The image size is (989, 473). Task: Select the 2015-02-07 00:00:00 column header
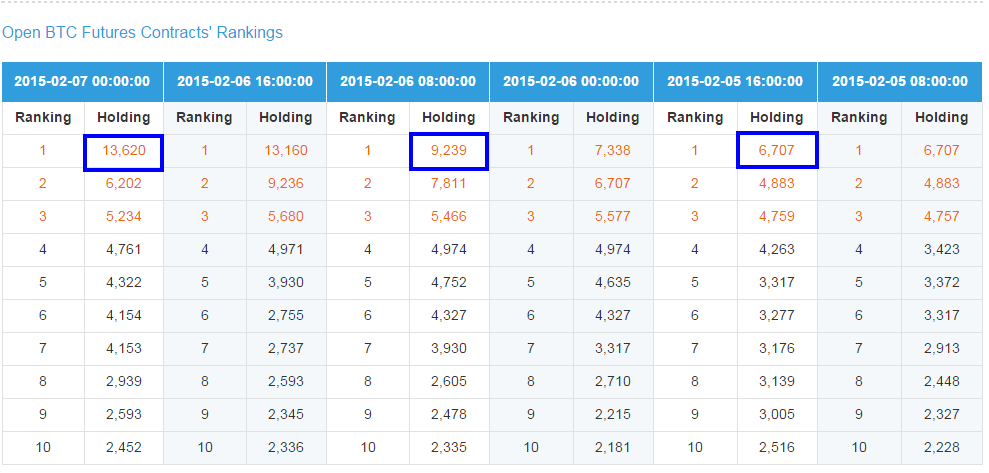coord(82,81)
